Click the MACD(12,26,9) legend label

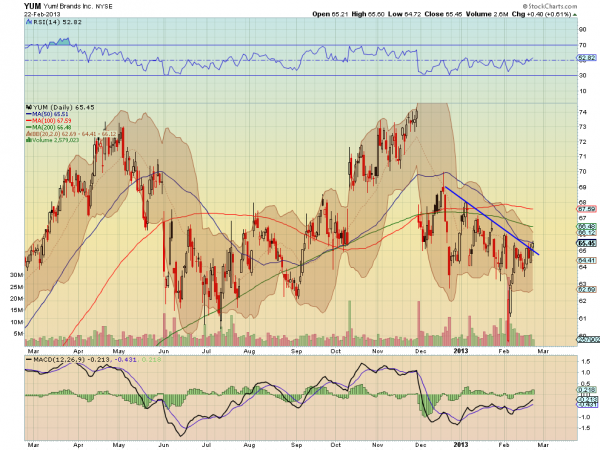pos(59,360)
